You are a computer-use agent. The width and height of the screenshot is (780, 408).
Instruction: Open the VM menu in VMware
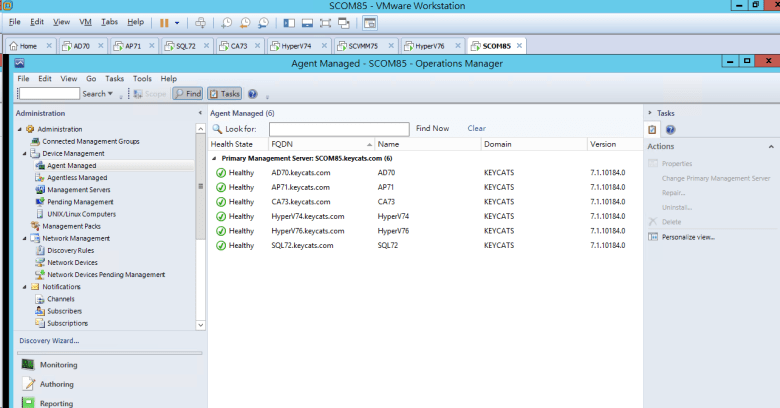point(85,21)
